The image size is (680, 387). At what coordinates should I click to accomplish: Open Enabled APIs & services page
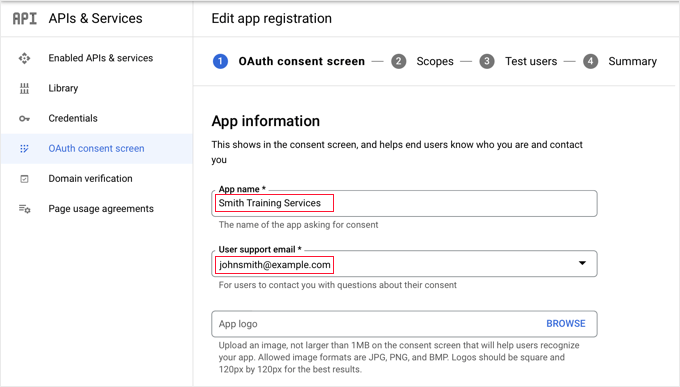[x=101, y=58]
